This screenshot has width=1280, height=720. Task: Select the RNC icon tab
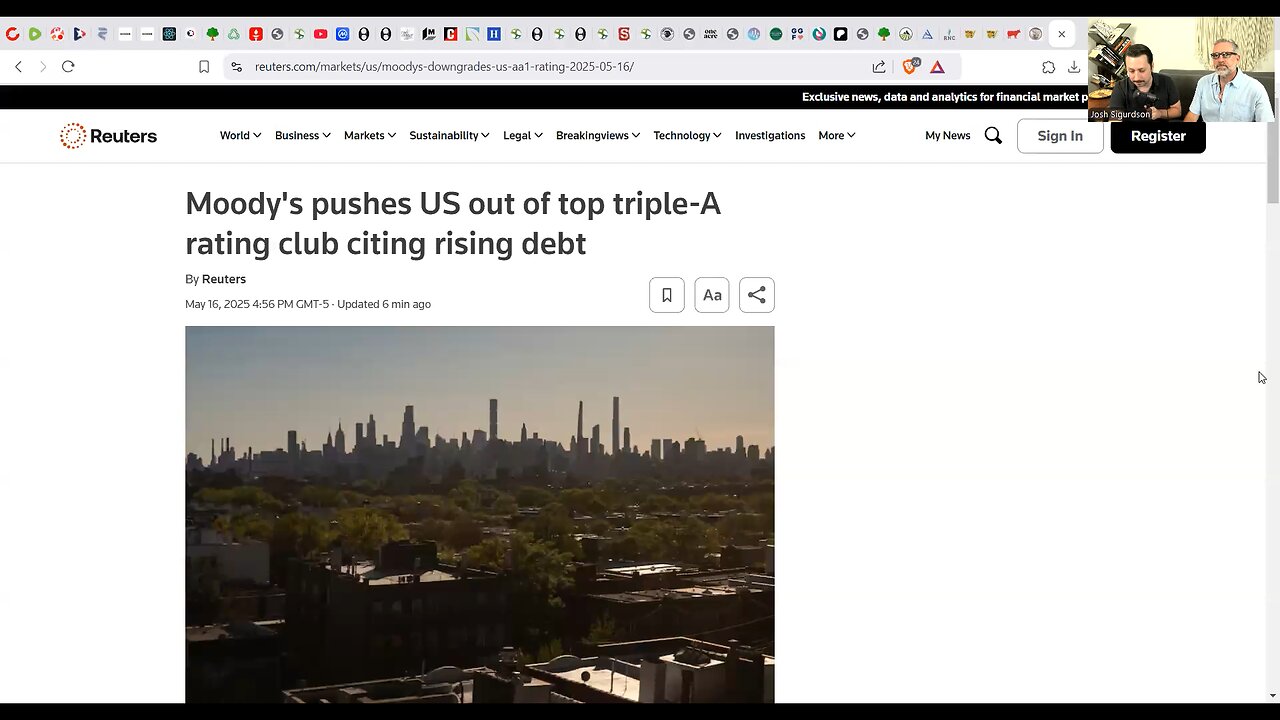pyautogui.click(x=949, y=34)
